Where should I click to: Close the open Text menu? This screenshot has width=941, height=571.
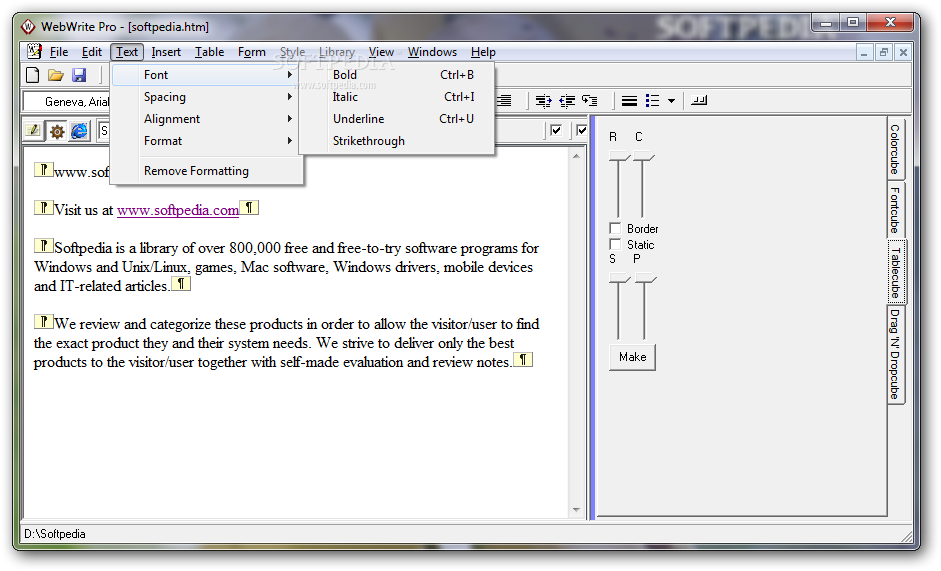pyautogui.click(x=127, y=52)
